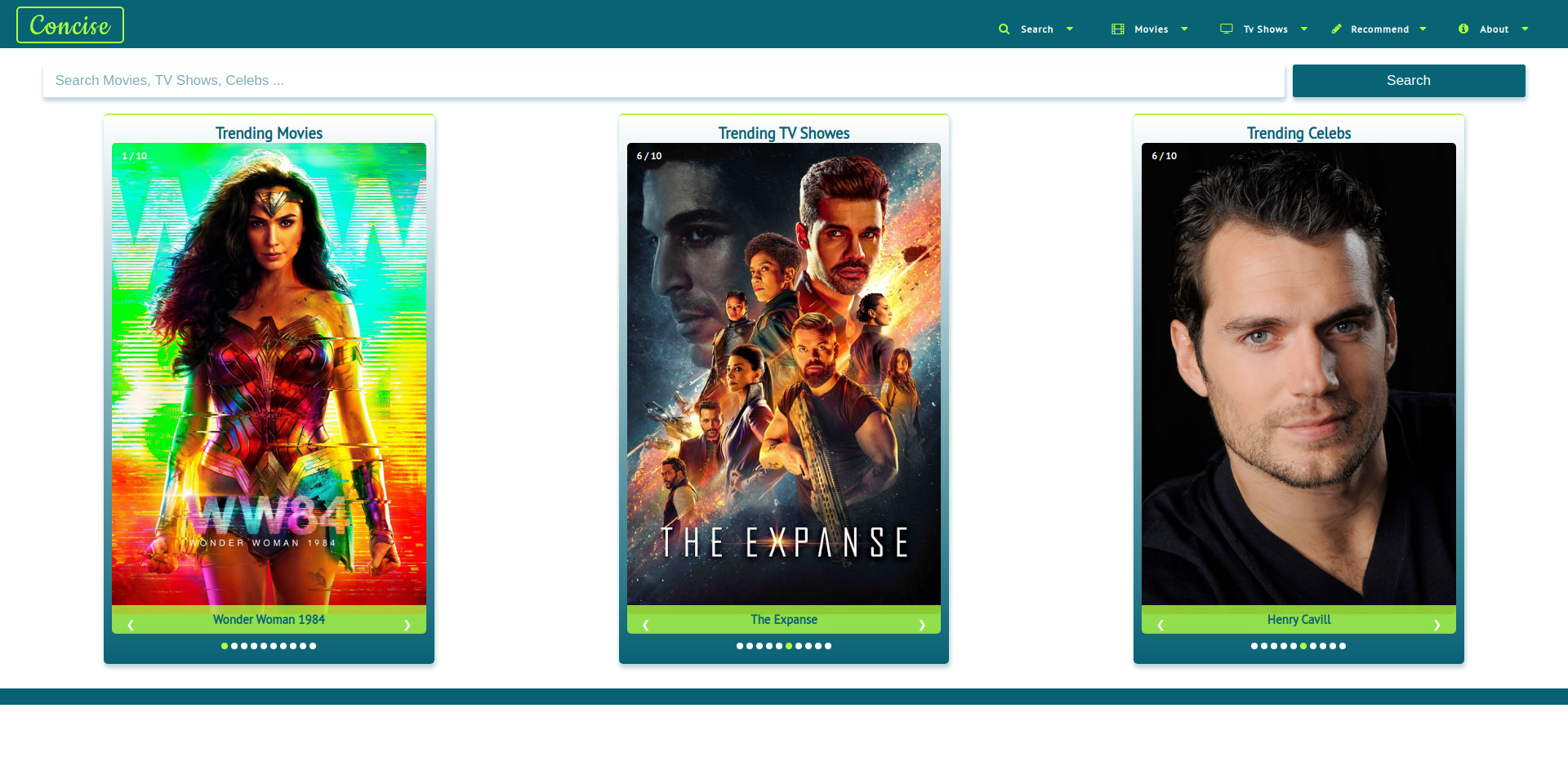The height and width of the screenshot is (775, 1568).
Task: Select first dot under Trending Movies
Action: [x=225, y=646]
